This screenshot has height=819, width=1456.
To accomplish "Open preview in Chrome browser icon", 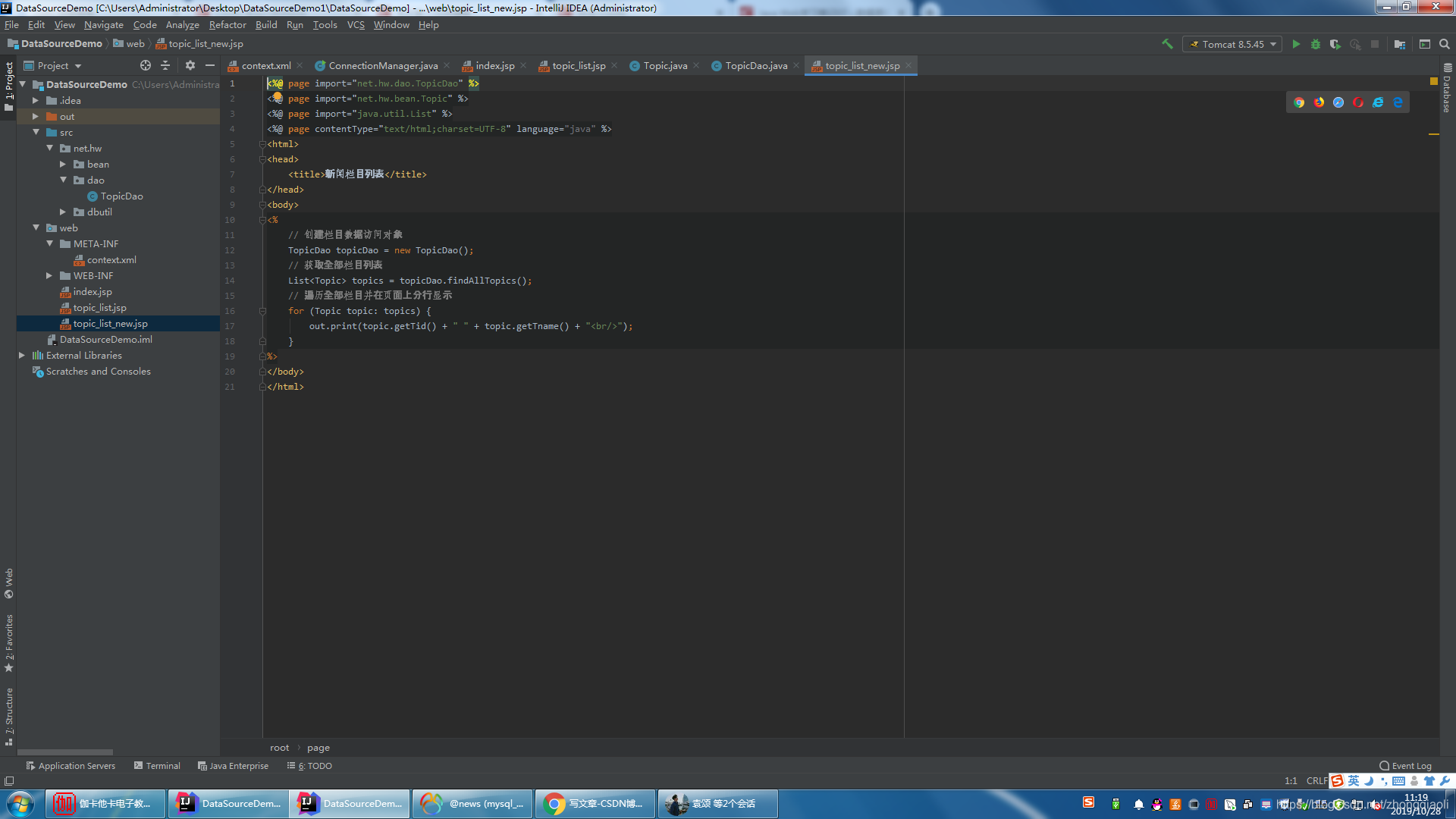I will (1299, 102).
